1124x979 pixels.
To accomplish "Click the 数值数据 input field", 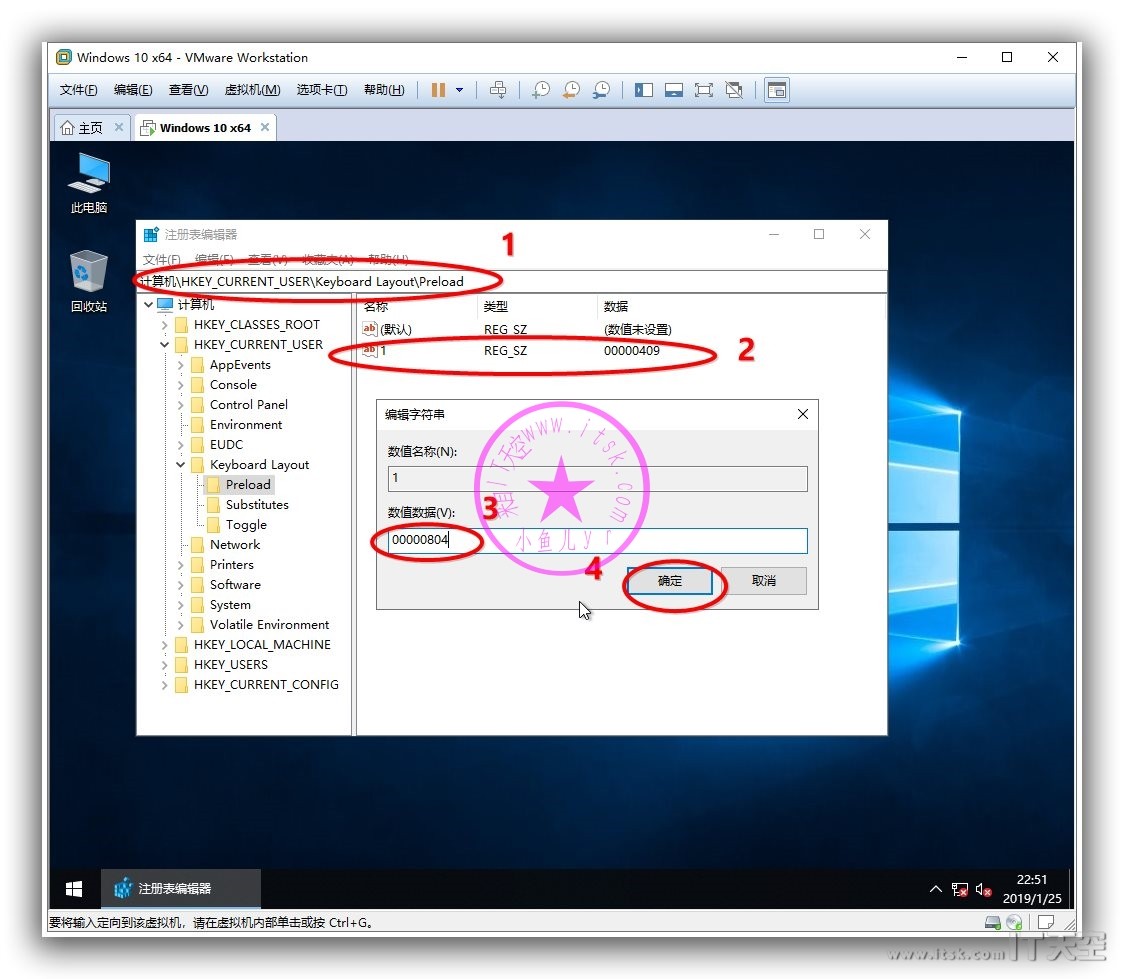I will pyautogui.click(x=597, y=540).
